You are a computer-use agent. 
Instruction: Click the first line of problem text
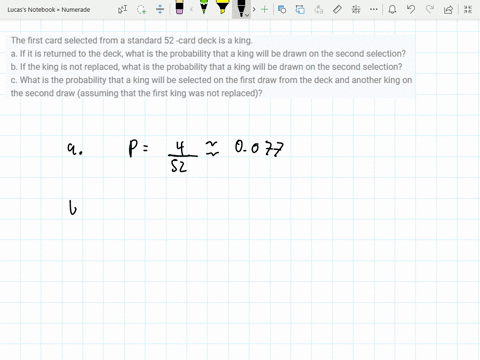click(x=132, y=41)
